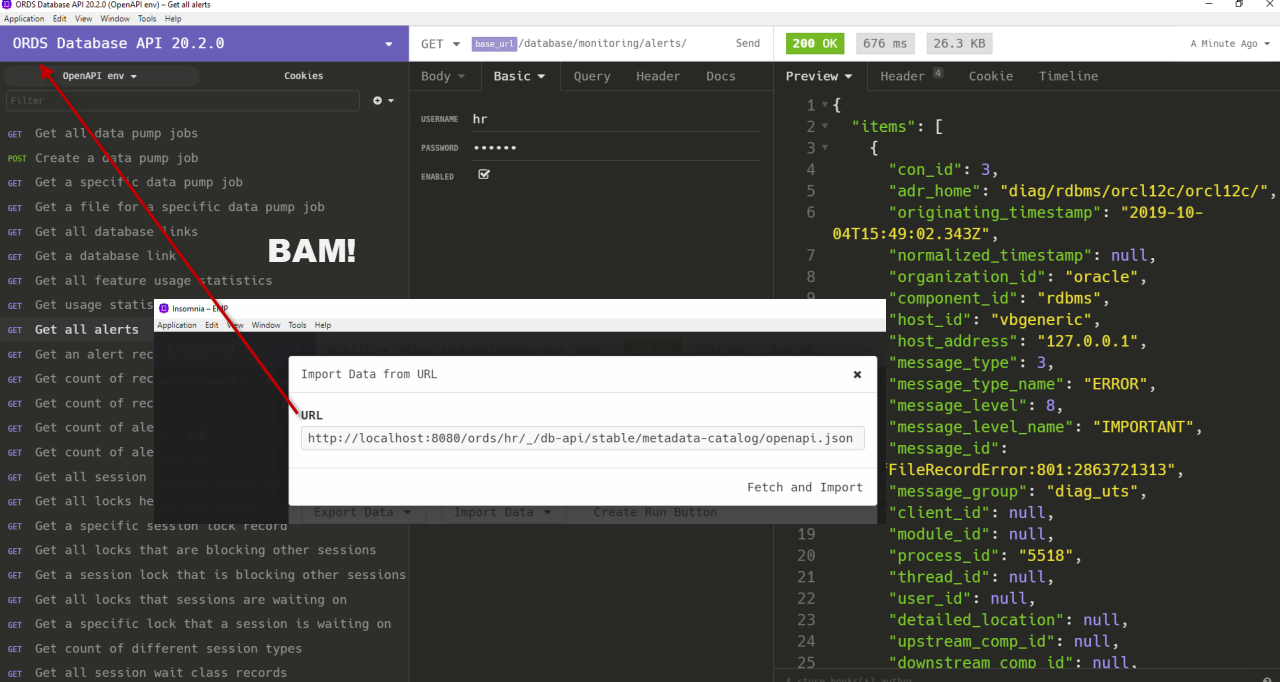Click the Fetch and Import button
The image size is (1280, 682).
(805, 487)
